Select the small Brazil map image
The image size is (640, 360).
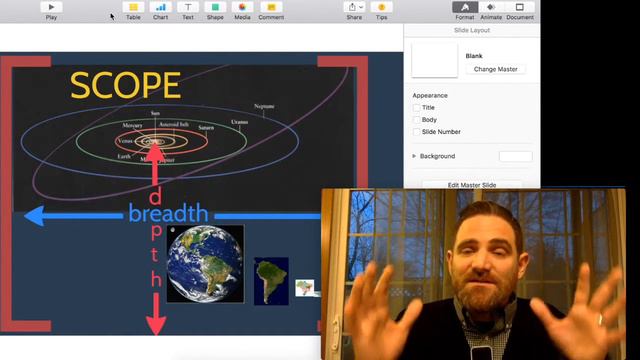click(x=305, y=288)
